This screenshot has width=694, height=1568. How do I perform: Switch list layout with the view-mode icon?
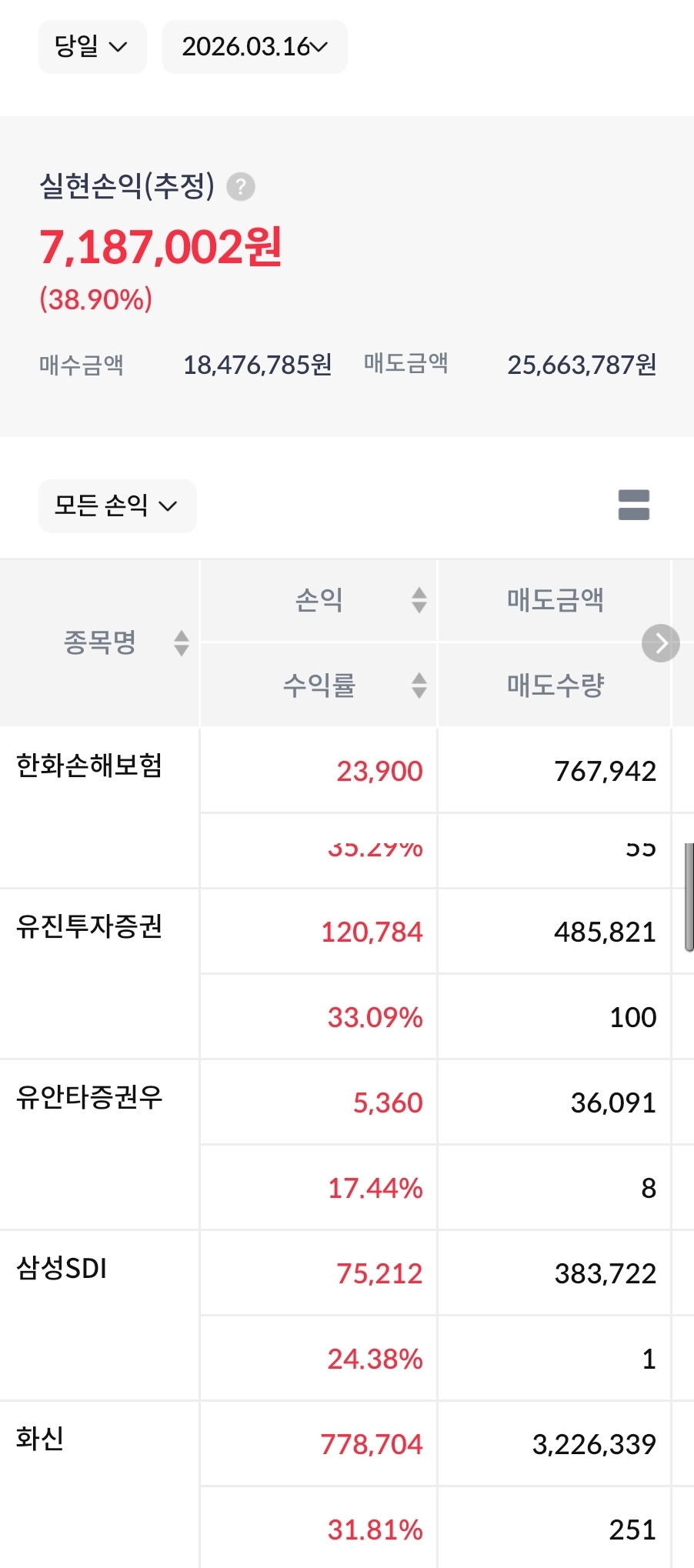point(633,505)
